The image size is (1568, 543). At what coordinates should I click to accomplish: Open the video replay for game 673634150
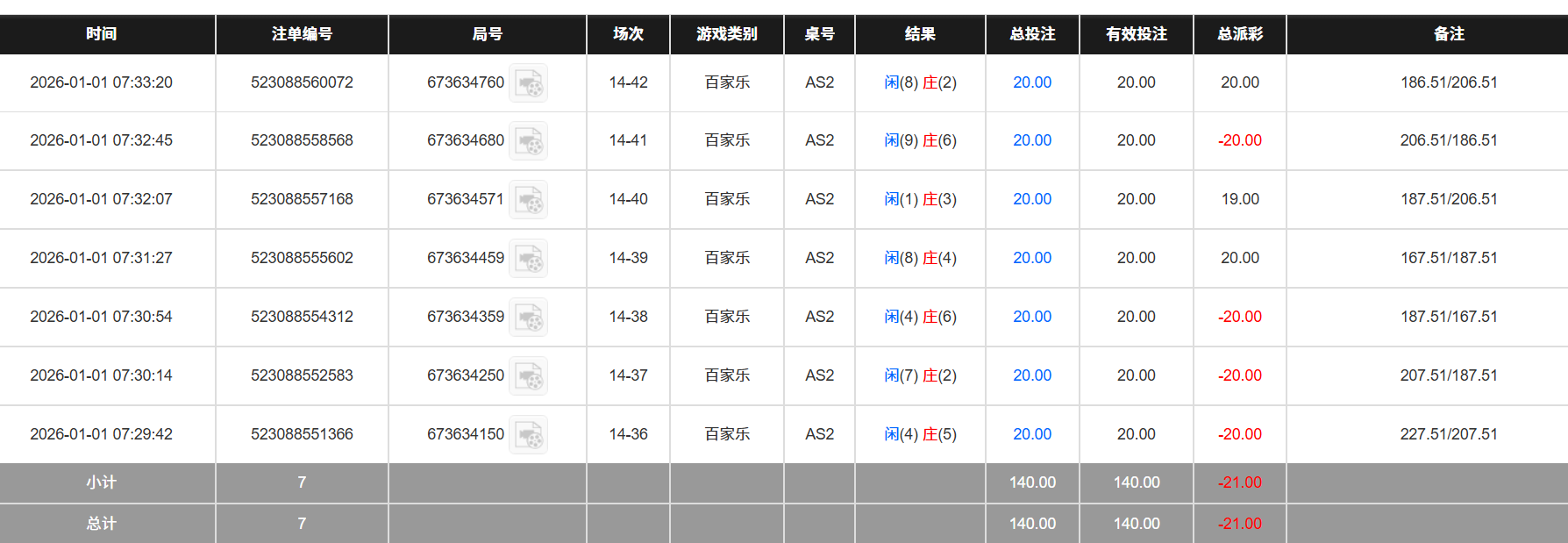528,433
